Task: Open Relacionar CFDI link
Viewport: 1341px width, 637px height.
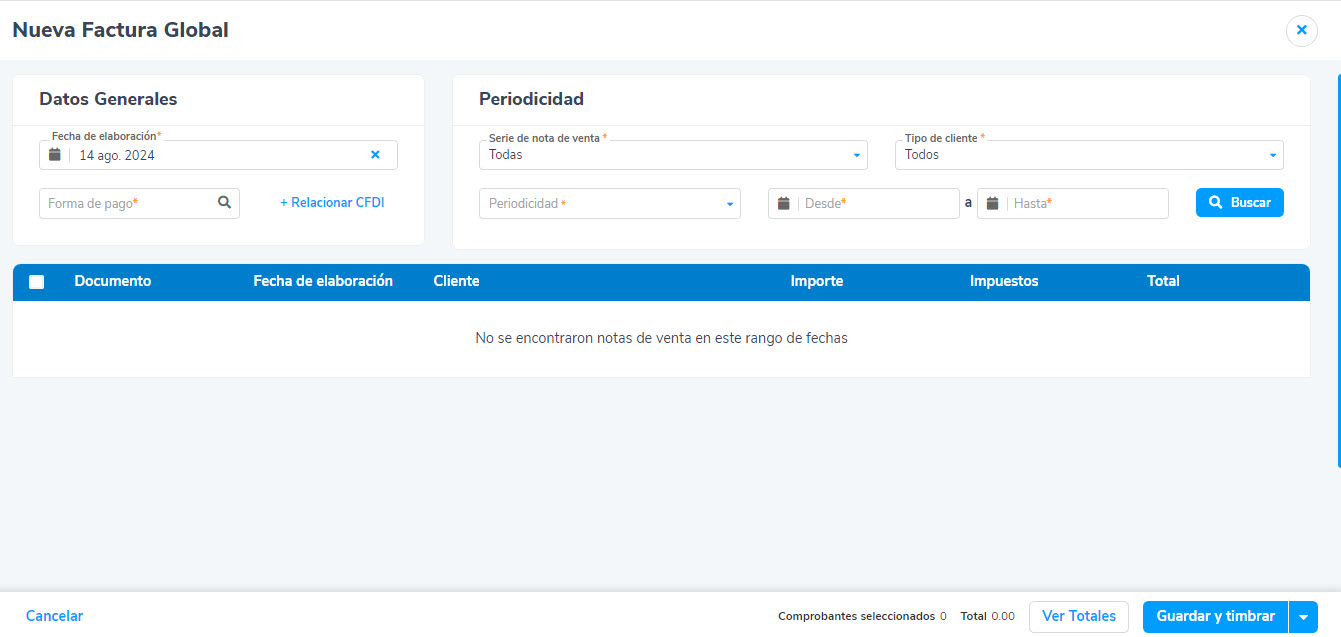Action: point(332,202)
